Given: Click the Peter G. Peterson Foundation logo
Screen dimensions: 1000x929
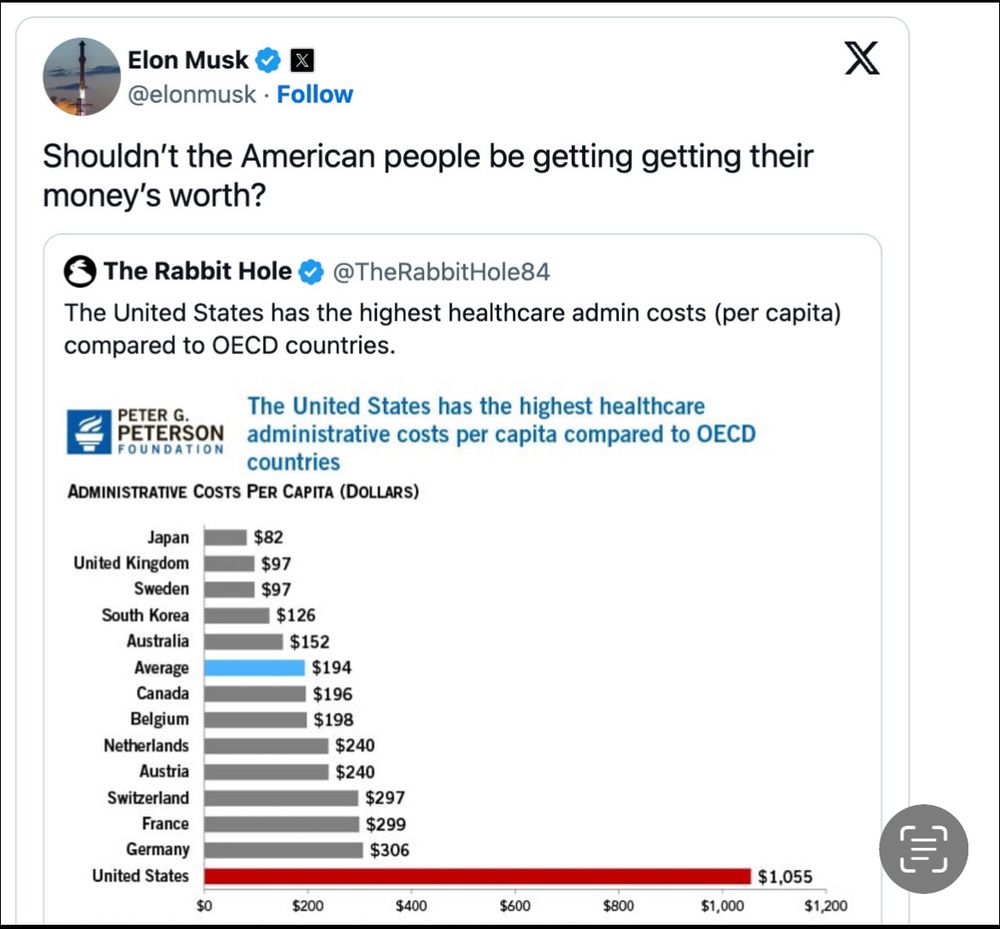Looking at the screenshot, I should click(x=144, y=432).
